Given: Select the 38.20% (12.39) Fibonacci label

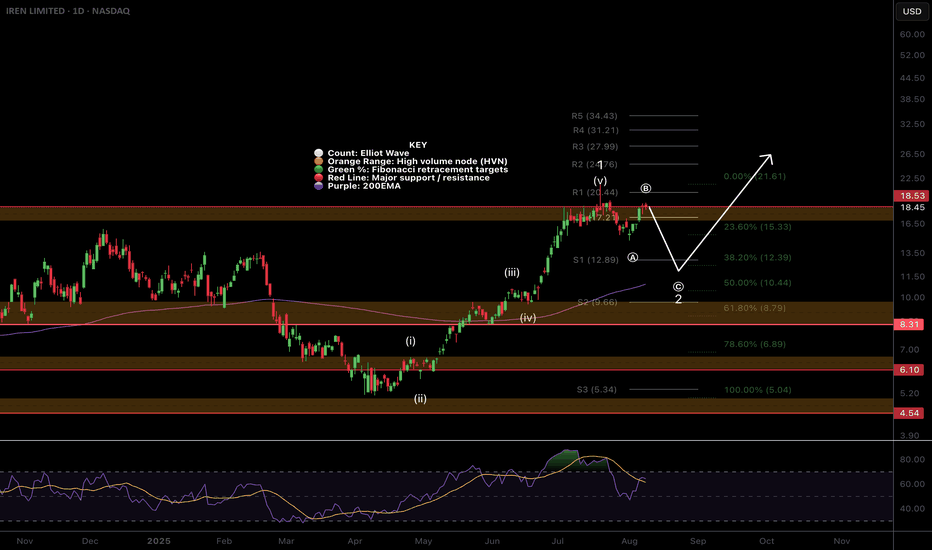Looking at the screenshot, I should [x=757, y=257].
